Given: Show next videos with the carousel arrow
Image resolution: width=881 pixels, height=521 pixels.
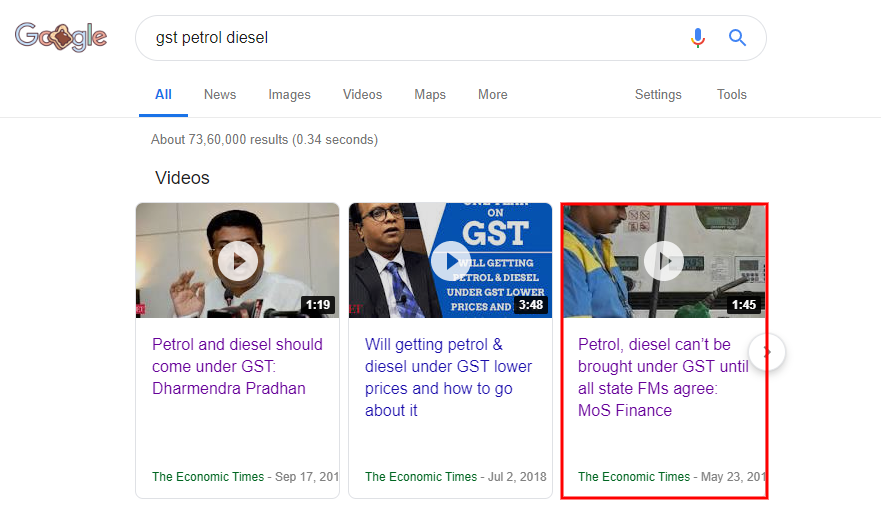Looking at the screenshot, I should click(x=767, y=352).
